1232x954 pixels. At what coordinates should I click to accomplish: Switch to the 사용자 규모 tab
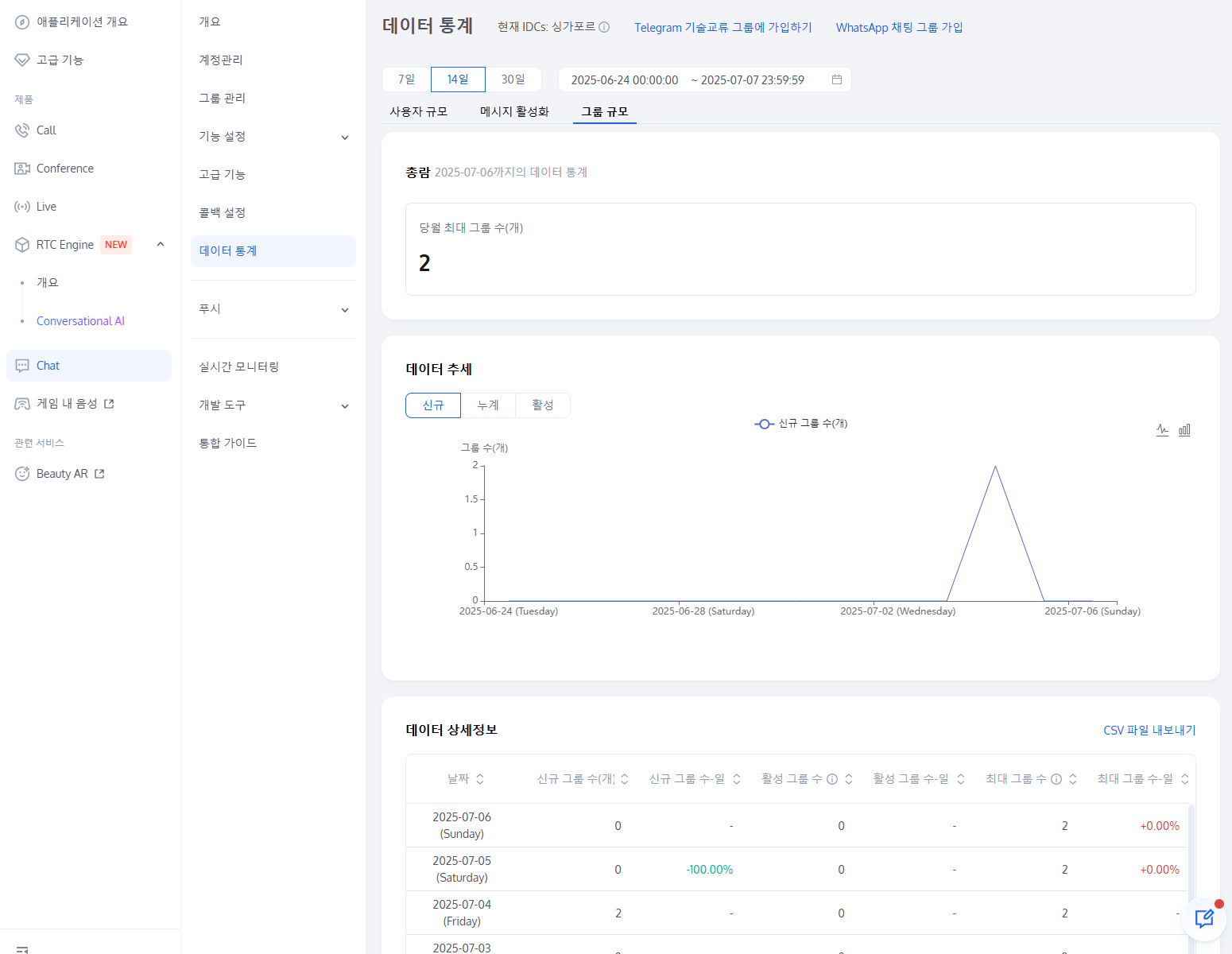coord(418,111)
